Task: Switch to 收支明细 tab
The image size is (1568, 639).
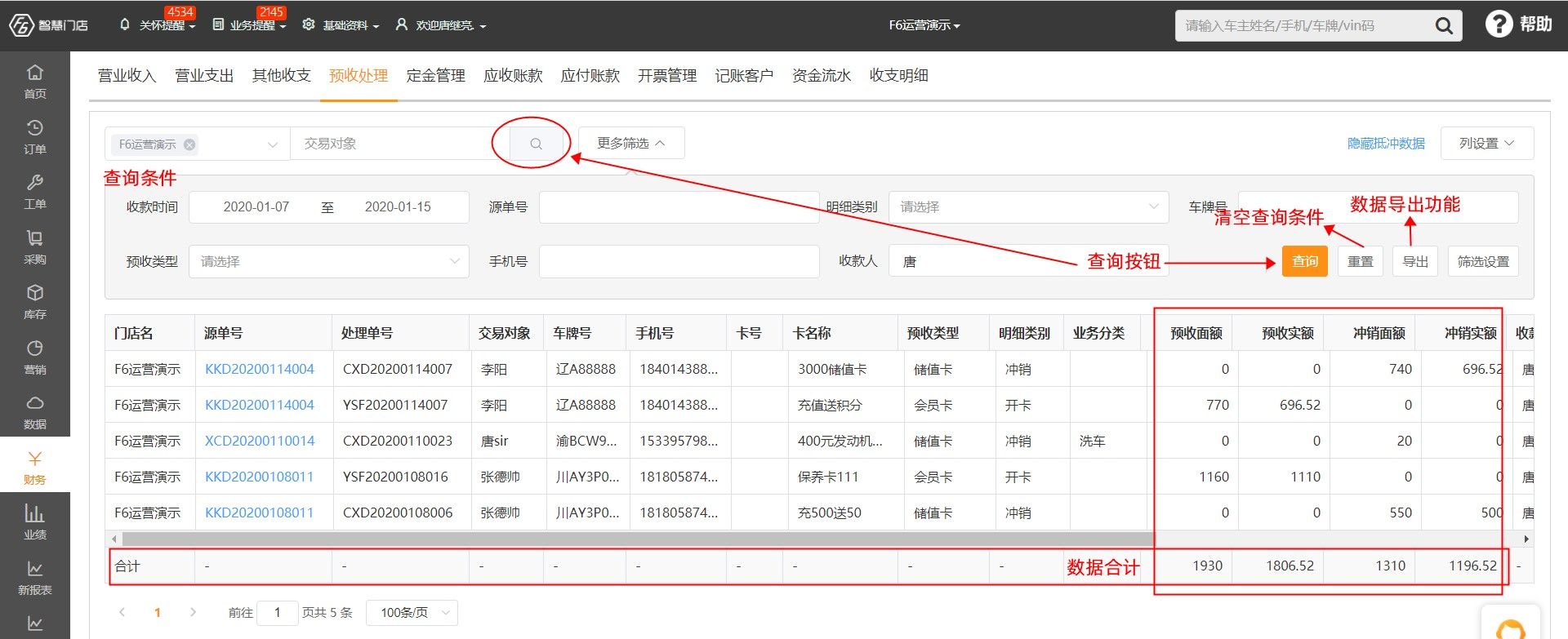Action: tap(898, 76)
